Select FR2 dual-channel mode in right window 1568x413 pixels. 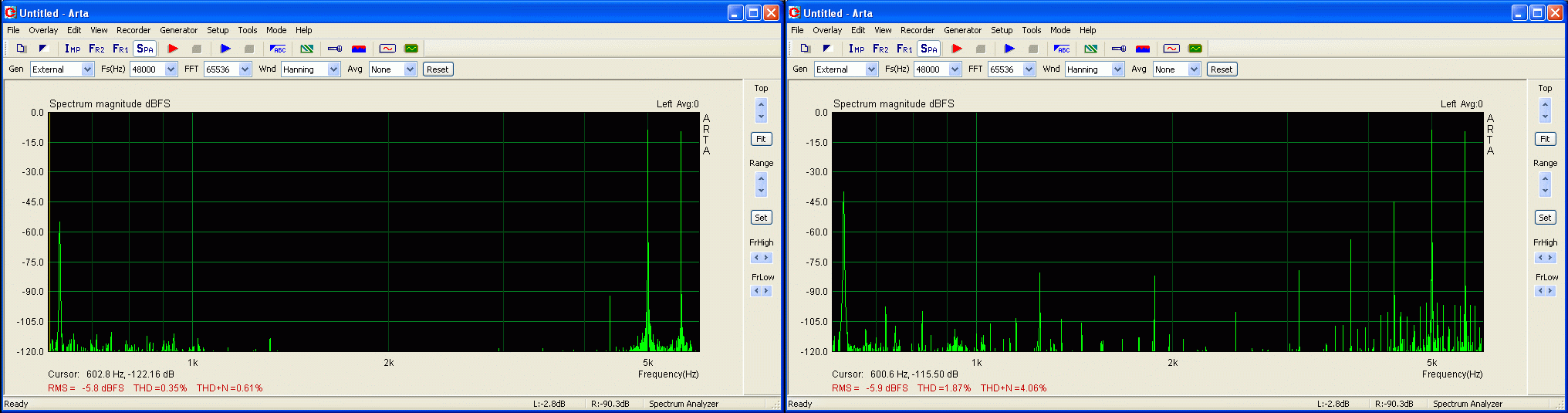point(880,49)
